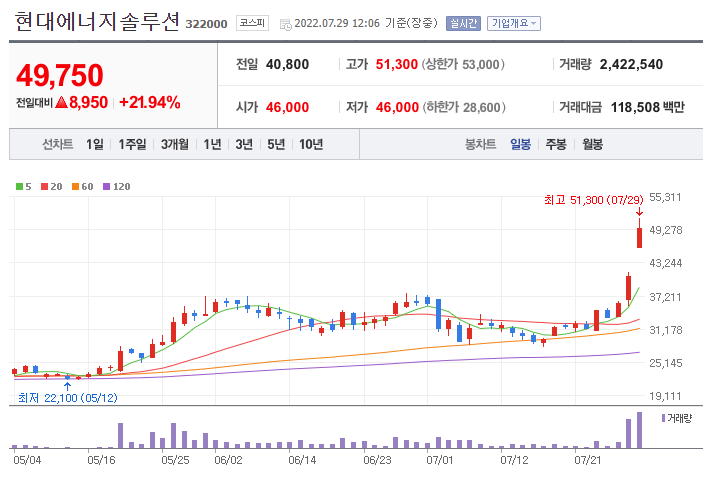The height and width of the screenshot is (479, 703).
Task: Toggle the 실시간 real-time button
Action: click(x=464, y=23)
